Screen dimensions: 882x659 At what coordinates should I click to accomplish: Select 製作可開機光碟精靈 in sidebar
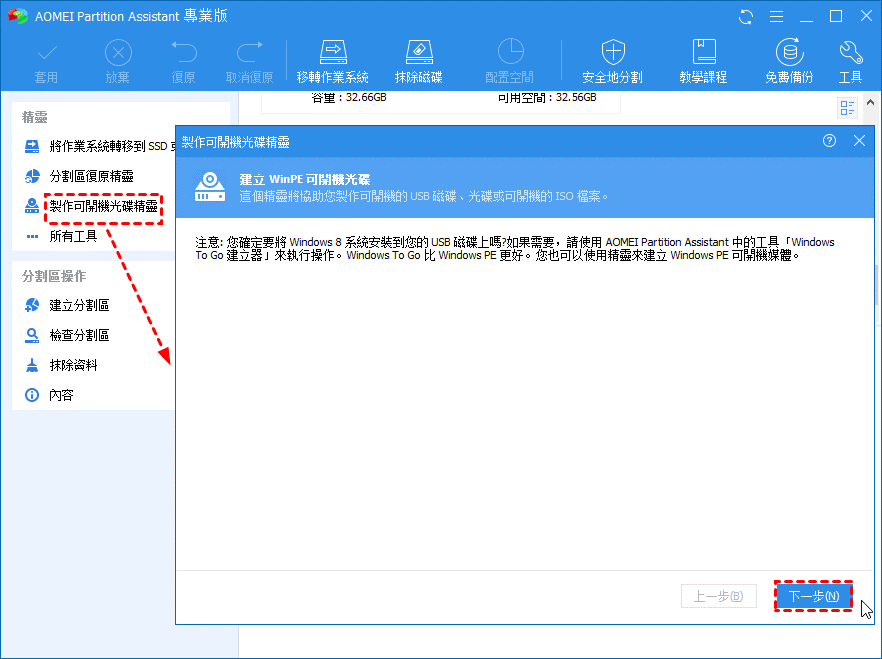tap(104, 206)
